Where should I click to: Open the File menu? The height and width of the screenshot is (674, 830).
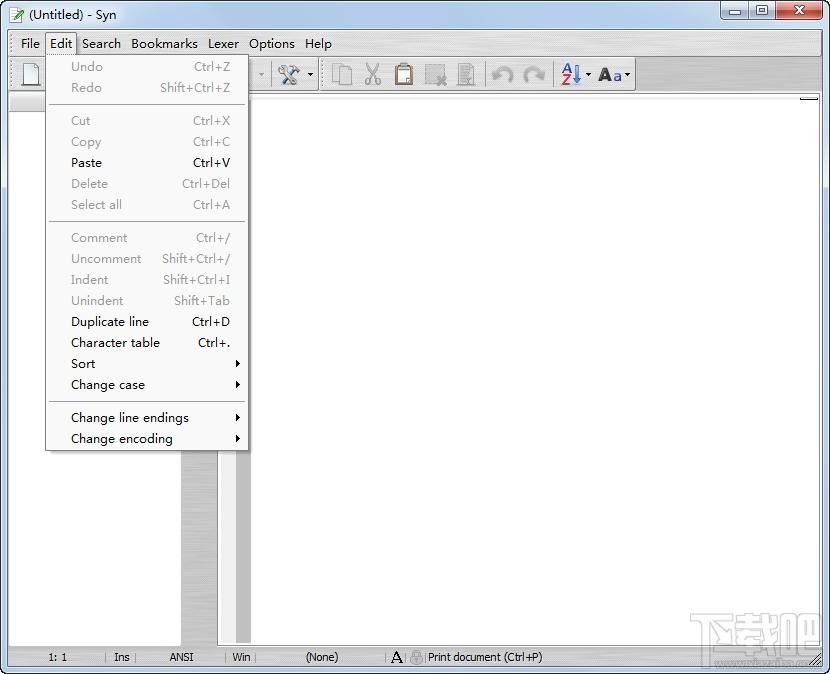coord(30,43)
